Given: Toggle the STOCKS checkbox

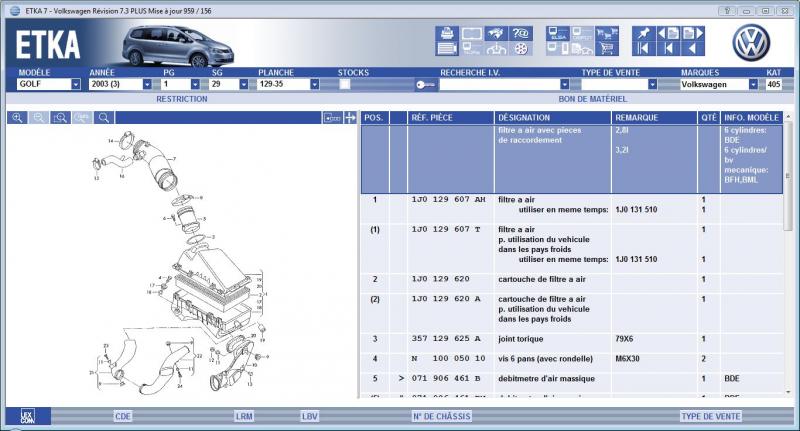Looking at the screenshot, I should [x=345, y=84].
